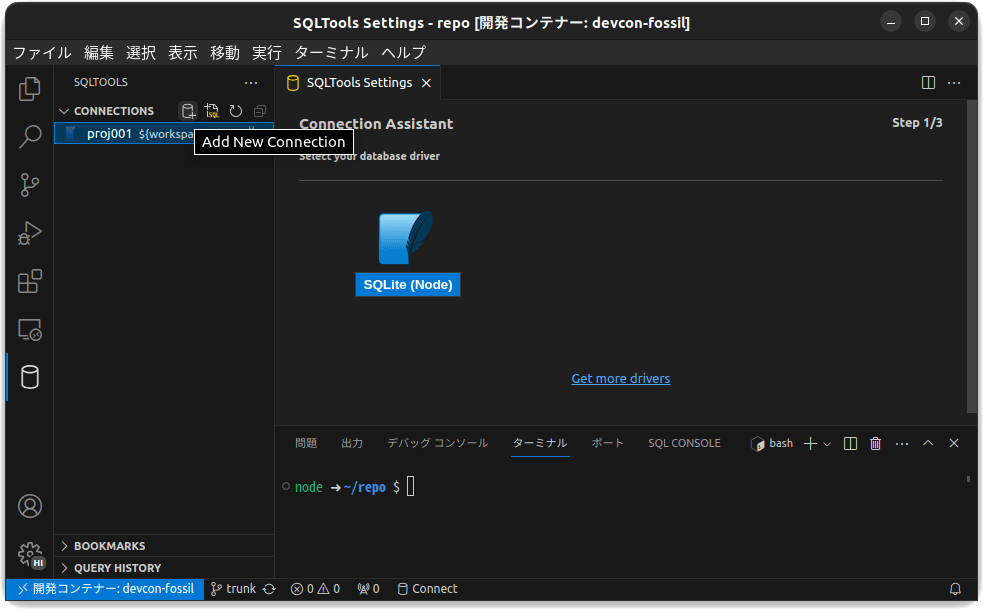The width and height of the screenshot is (983, 609).
Task: Switch to SQL CONSOLE tab
Action: [x=685, y=443]
